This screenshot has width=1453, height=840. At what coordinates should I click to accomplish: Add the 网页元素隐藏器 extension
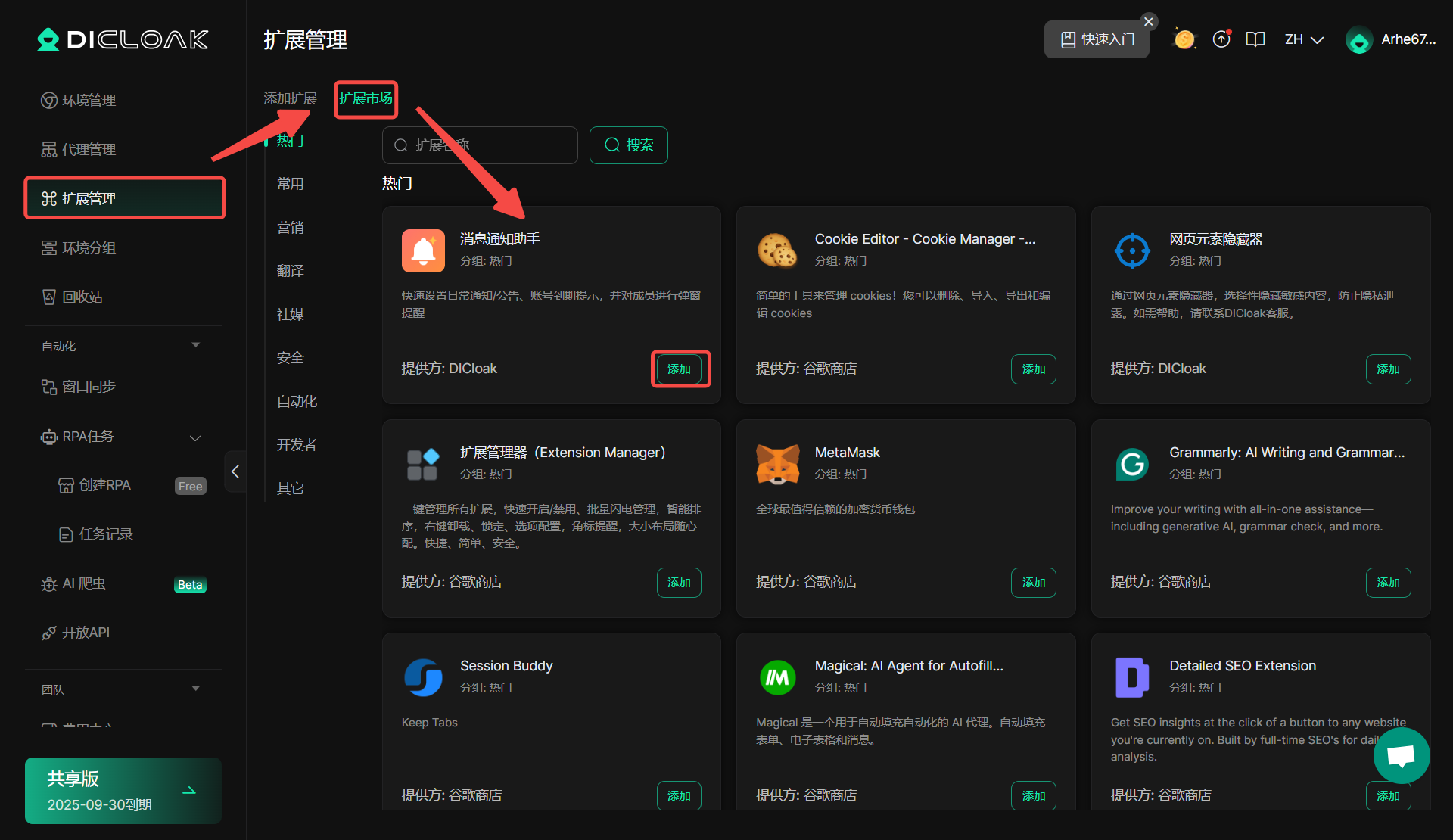1388,369
